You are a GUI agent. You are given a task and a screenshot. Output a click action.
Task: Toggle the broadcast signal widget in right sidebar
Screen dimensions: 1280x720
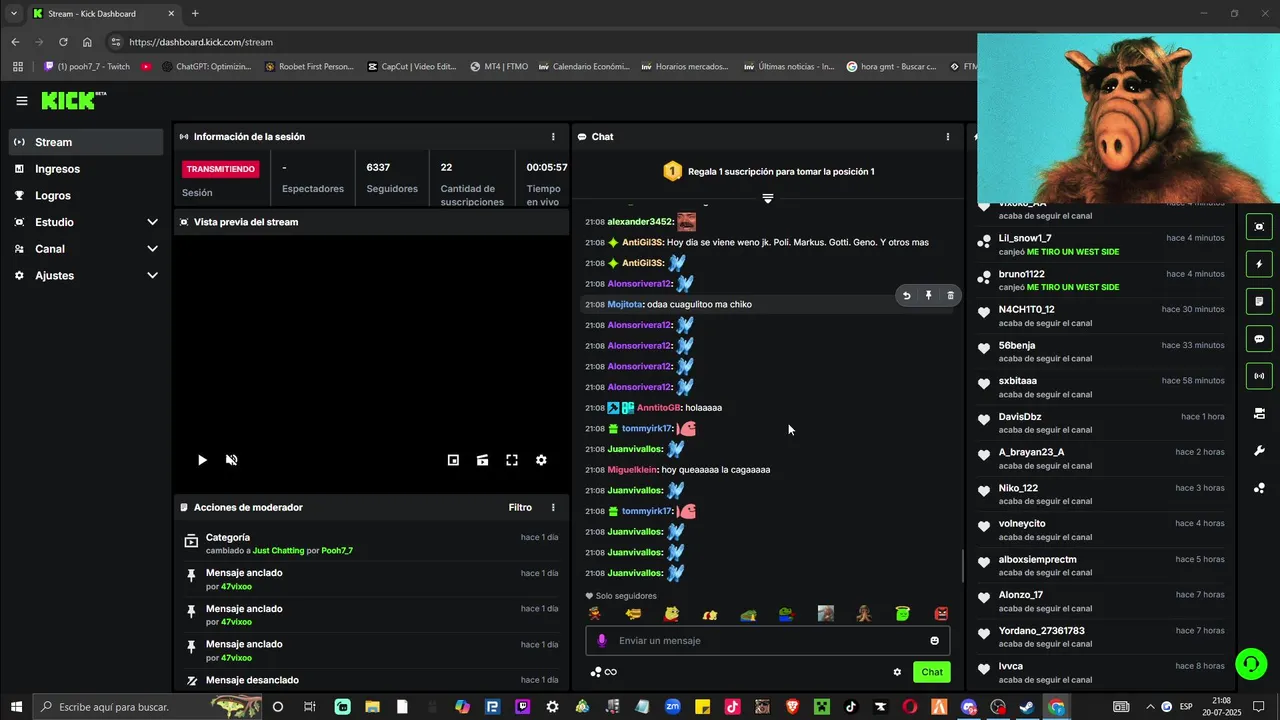1259,376
